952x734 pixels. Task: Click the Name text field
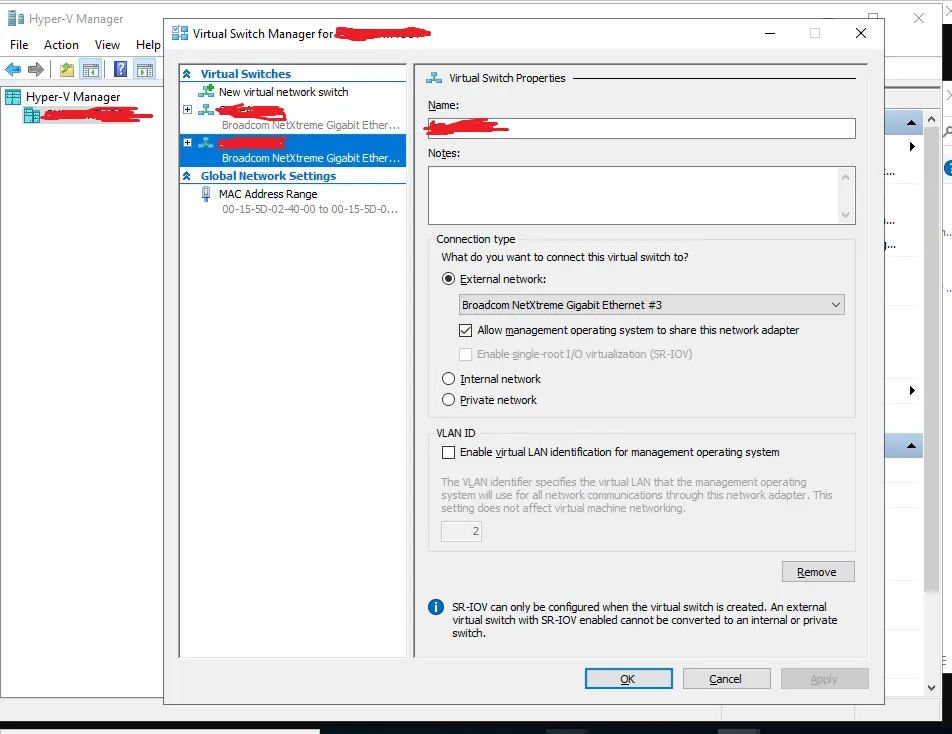[x=642, y=129]
